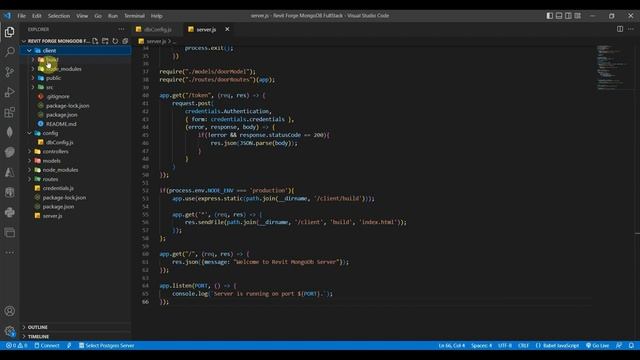This screenshot has height=360, width=640.
Task: Expand the models folder
Action: pyautogui.click(x=76, y=161)
